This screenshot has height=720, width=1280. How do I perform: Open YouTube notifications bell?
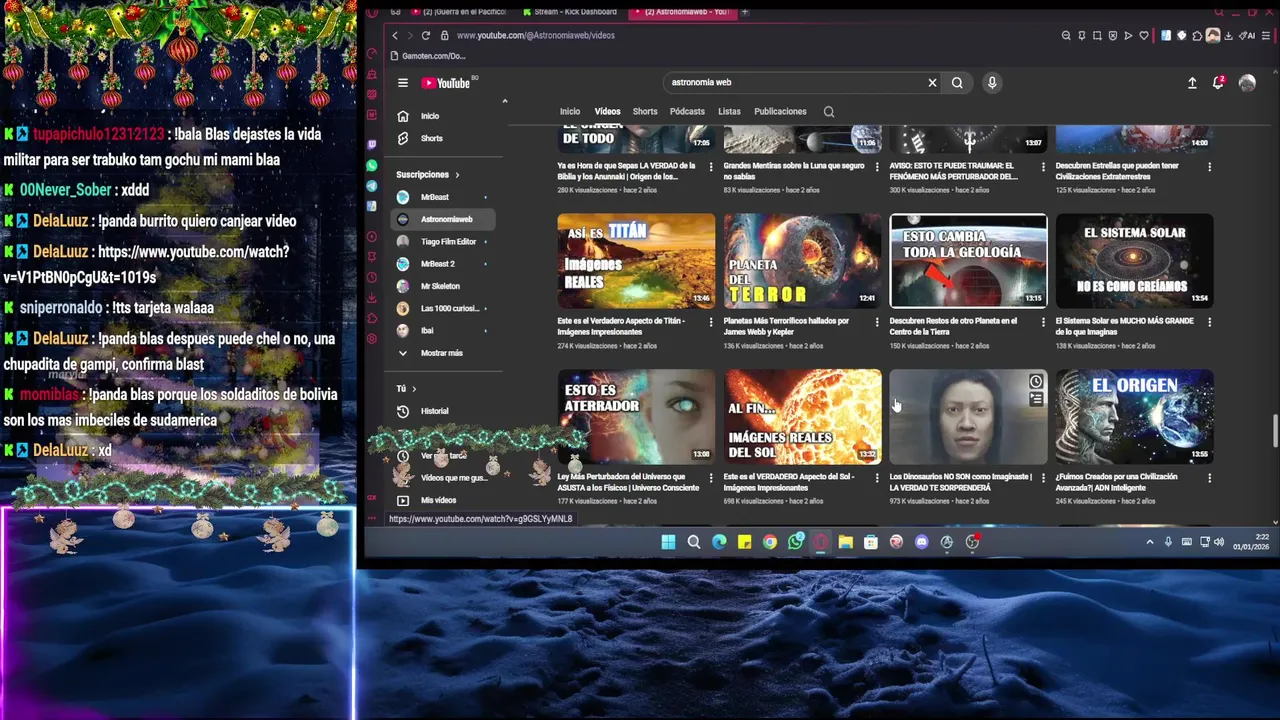coord(1218,83)
